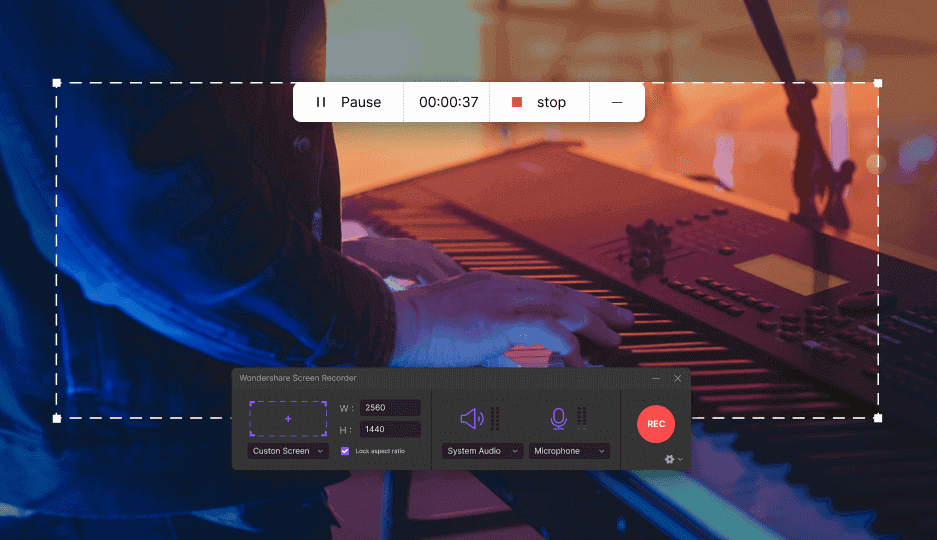Click the system audio speaker icon
Screen dimensions: 937x540
(x=471, y=418)
